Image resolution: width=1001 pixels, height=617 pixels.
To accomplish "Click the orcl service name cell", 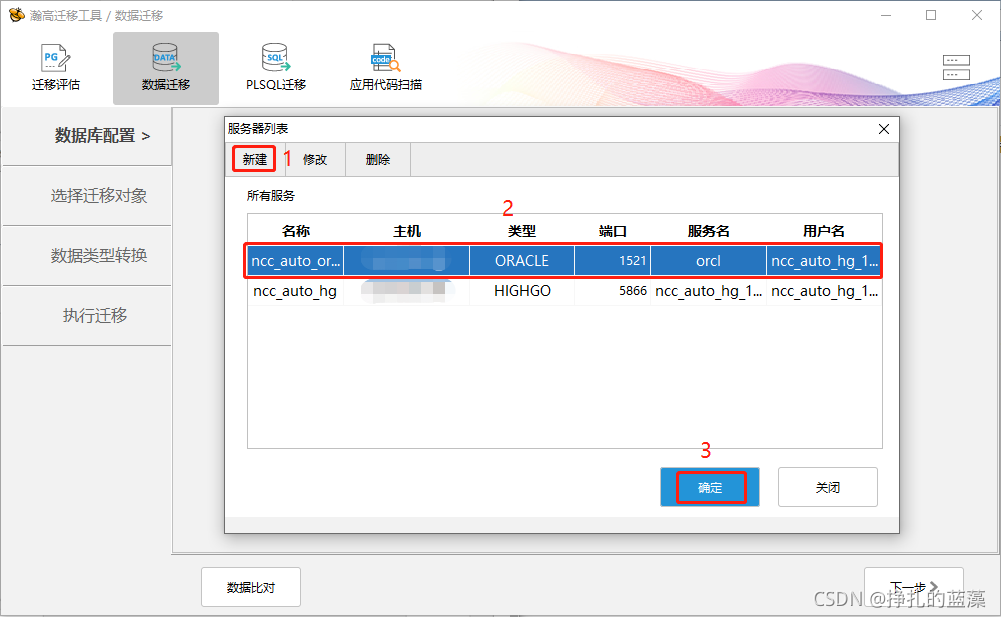I will [x=708, y=261].
